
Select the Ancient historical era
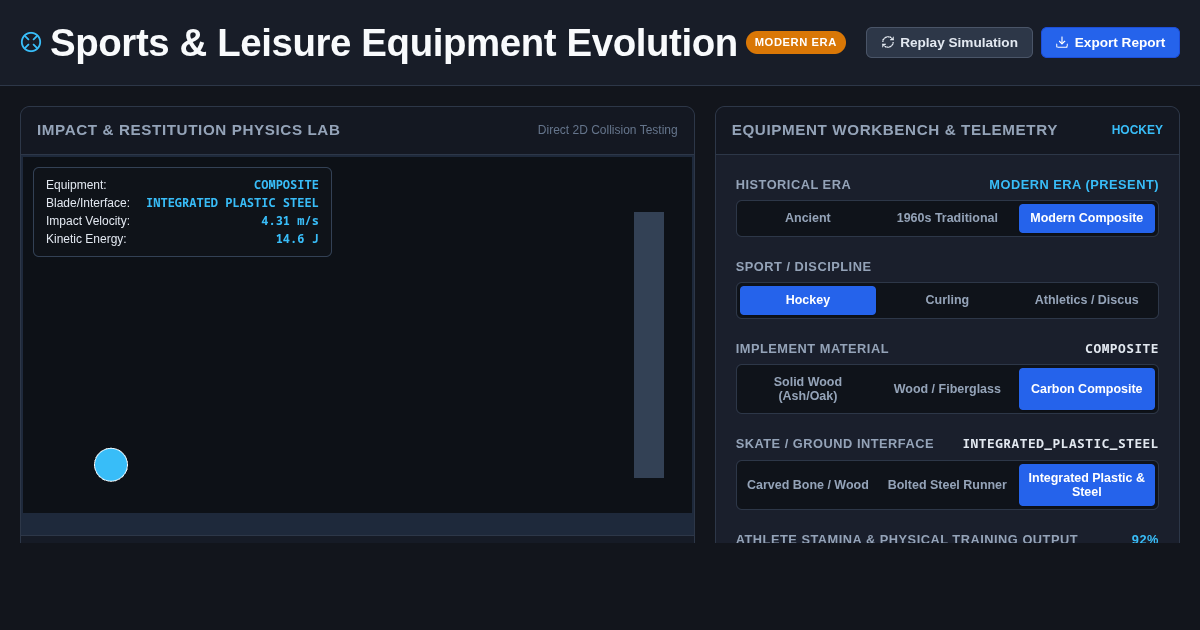pyautogui.click(x=808, y=218)
